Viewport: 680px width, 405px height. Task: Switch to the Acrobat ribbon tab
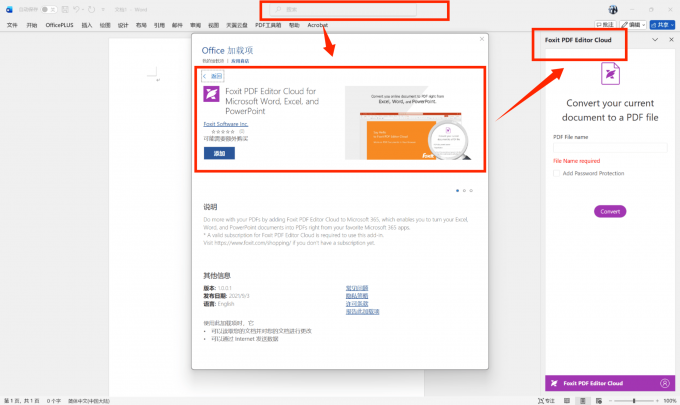coord(317,25)
